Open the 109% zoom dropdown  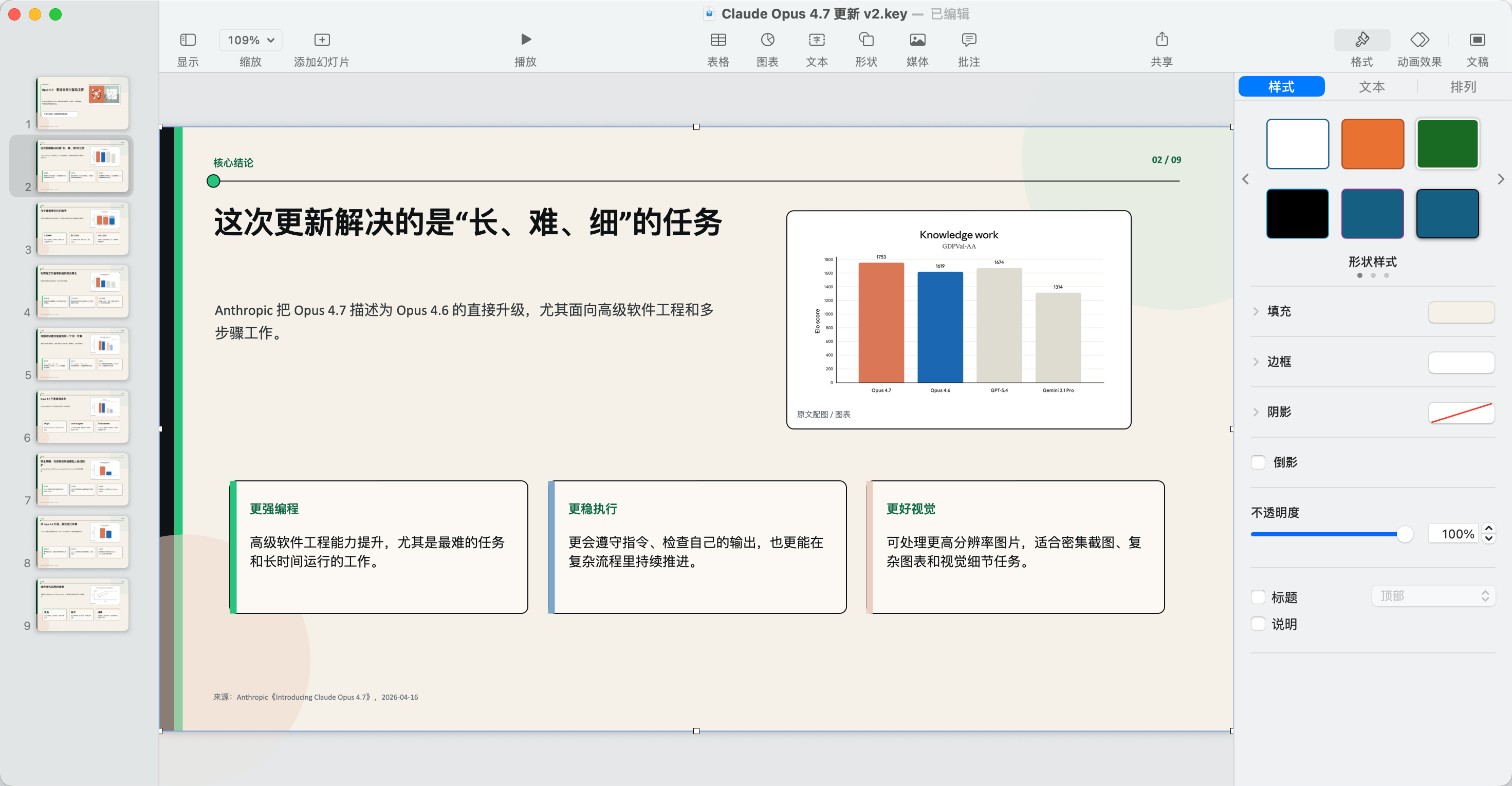pyautogui.click(x=251, y=40)
